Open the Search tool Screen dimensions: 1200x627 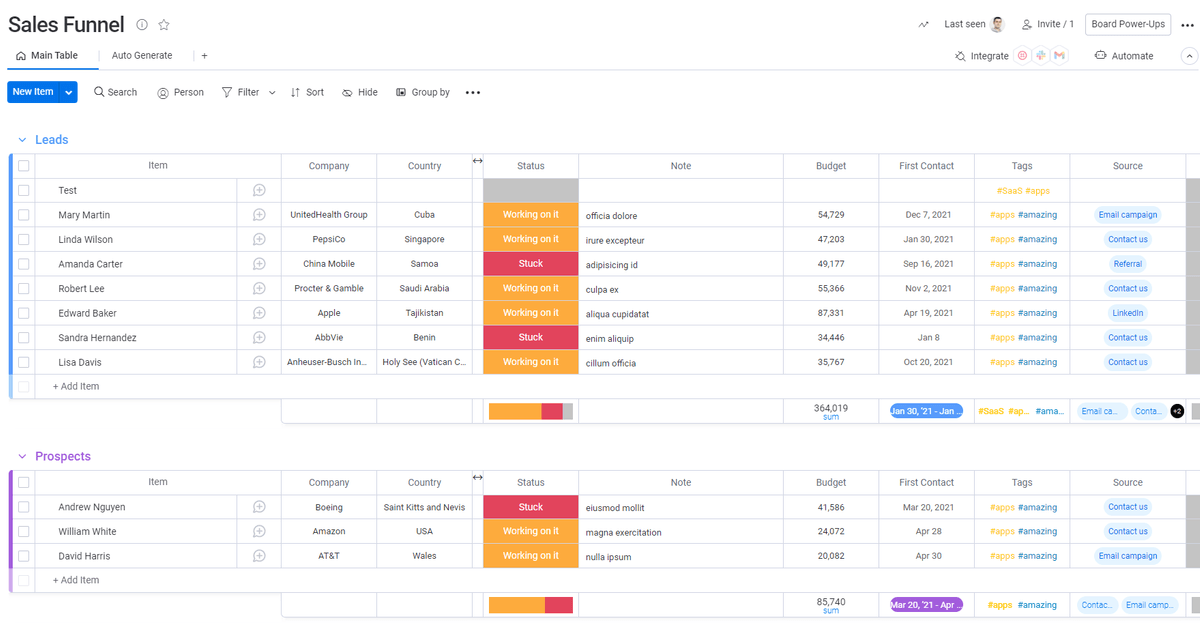[x=115, y=92]
